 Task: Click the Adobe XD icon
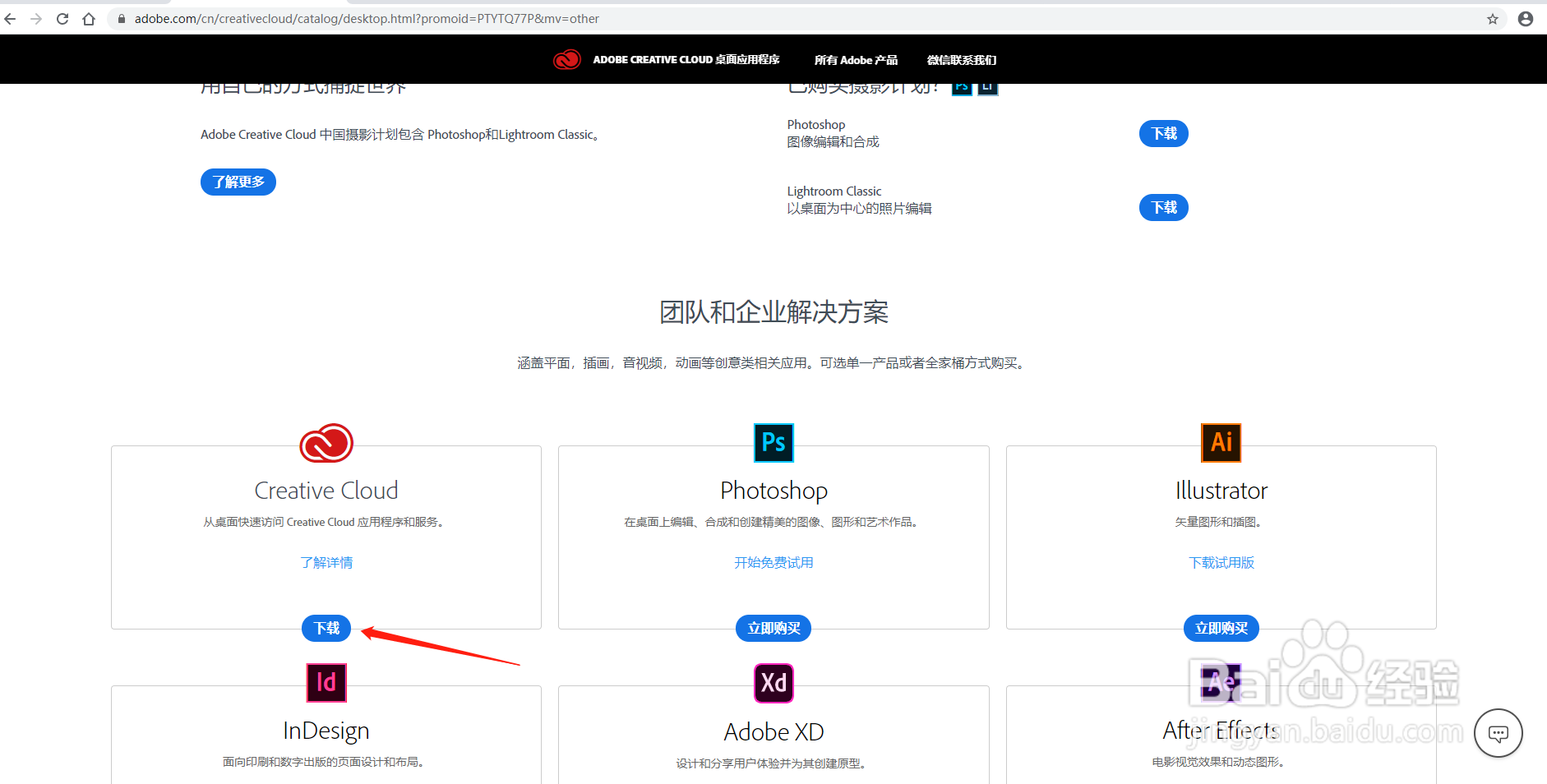pos(773,683)
